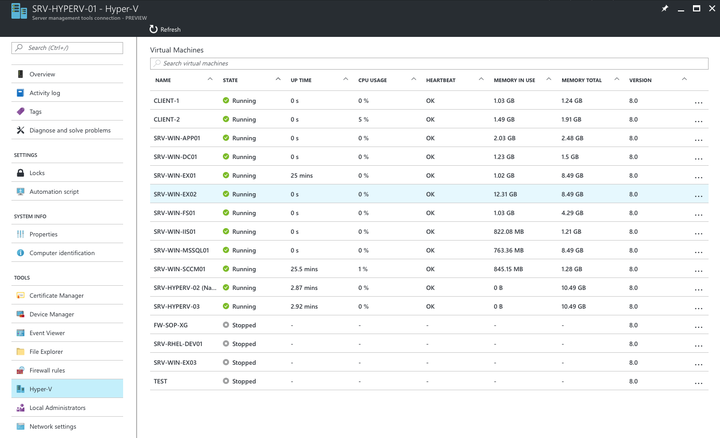
Task: Select the SRV-WIN-FS01 virtual machine name
Action: (x=174, y=213)
